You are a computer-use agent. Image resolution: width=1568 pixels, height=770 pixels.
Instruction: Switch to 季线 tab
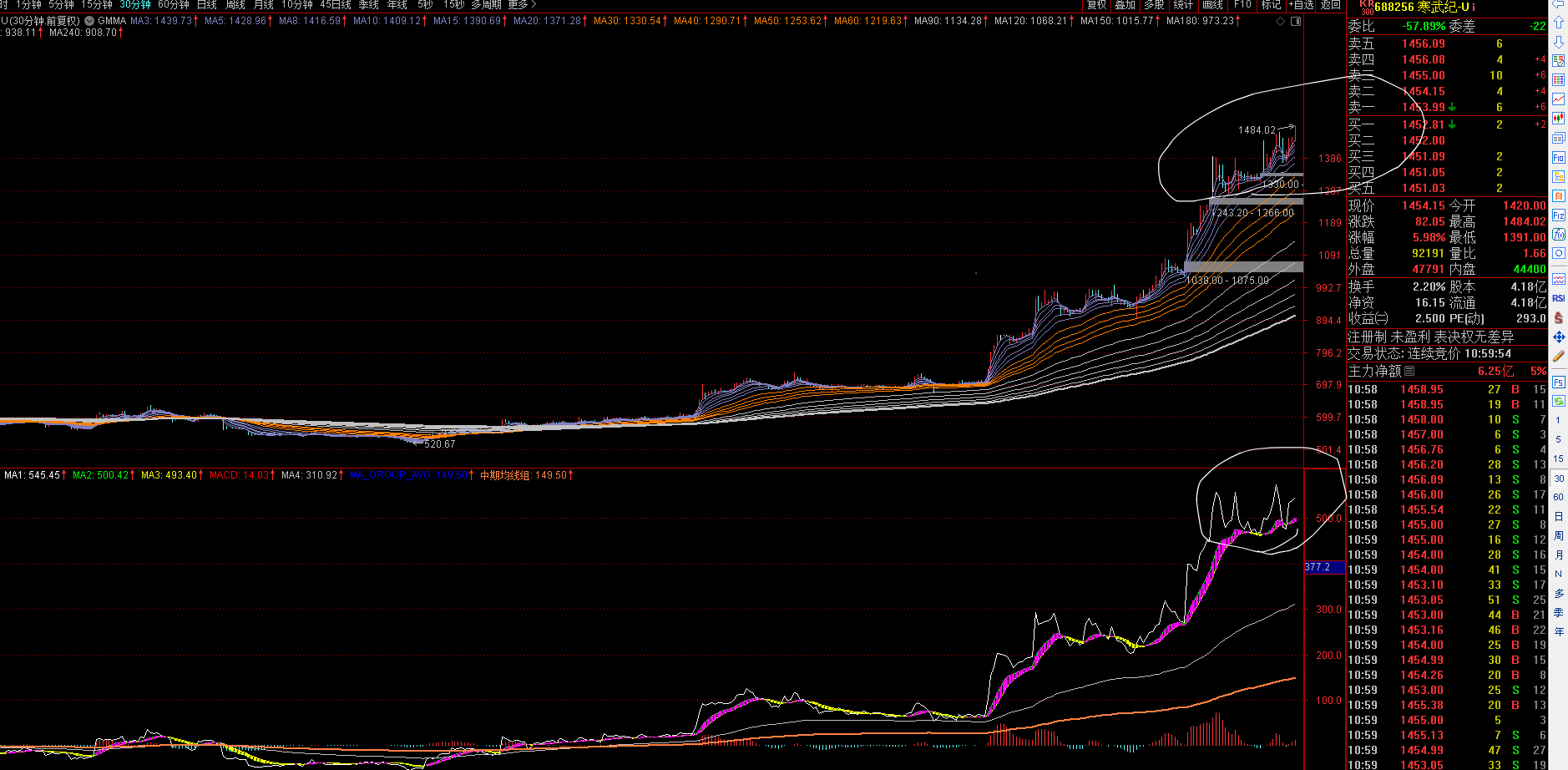coord(368,5)
